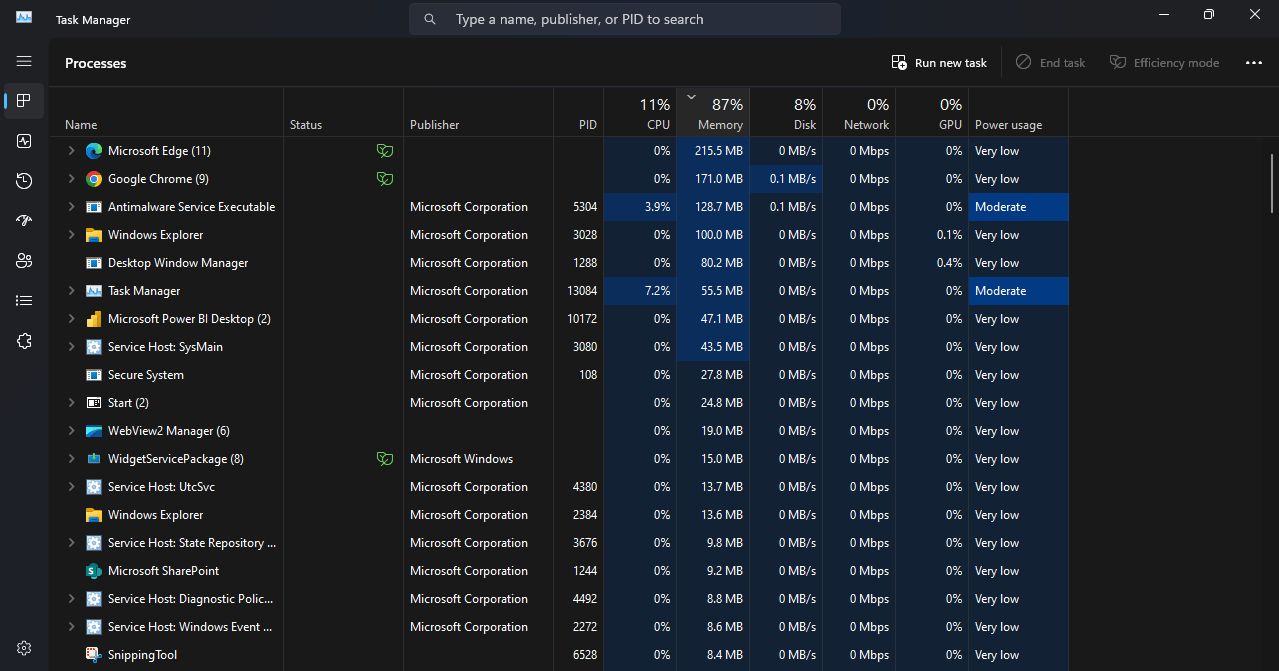The width and height of the screenshot is (1279, 671).
Task: Sort processes by the Name column
Action: pyautogui.click(x=167, y=112)
